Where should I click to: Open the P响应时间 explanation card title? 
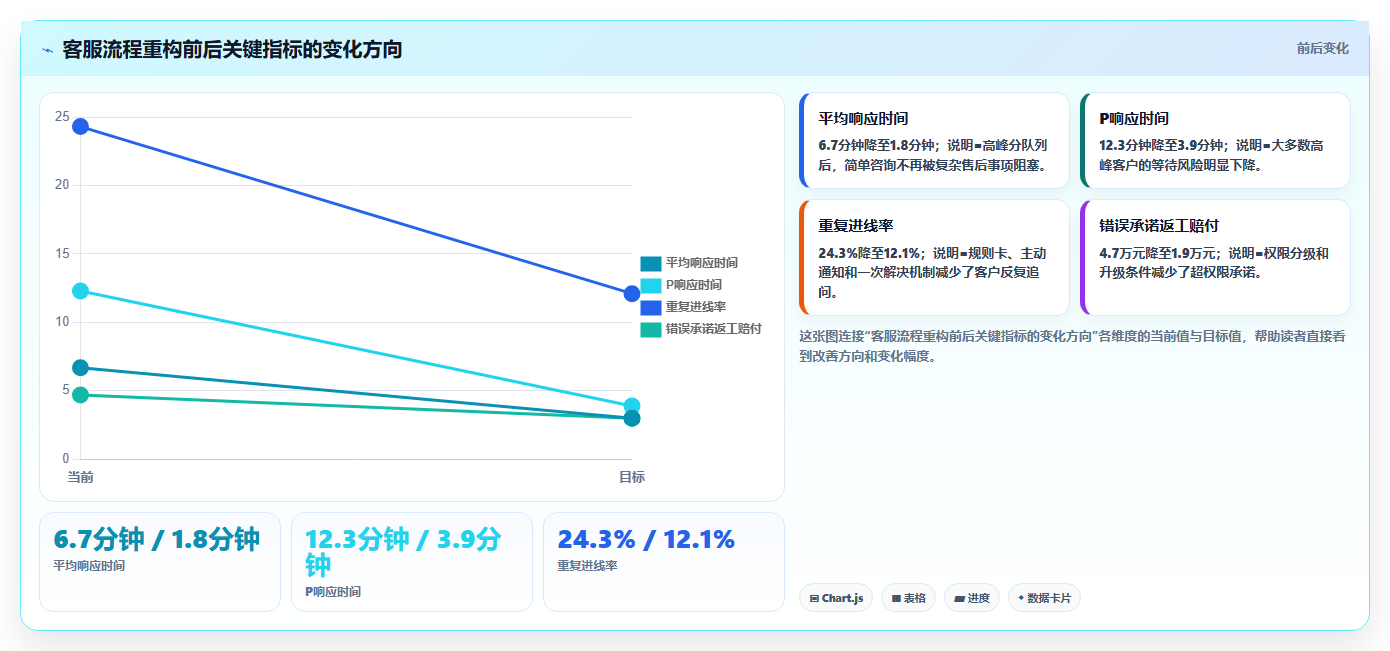(1134, 118)
